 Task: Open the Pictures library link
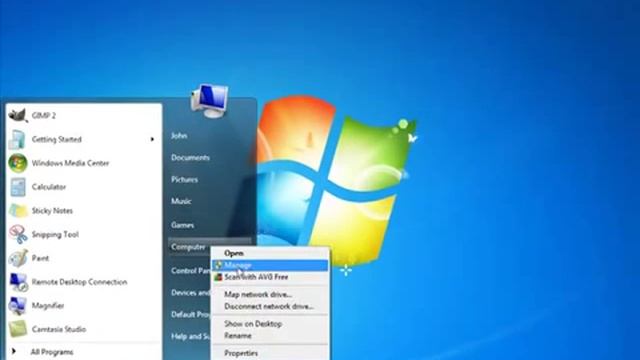click(x=184, y=180)
